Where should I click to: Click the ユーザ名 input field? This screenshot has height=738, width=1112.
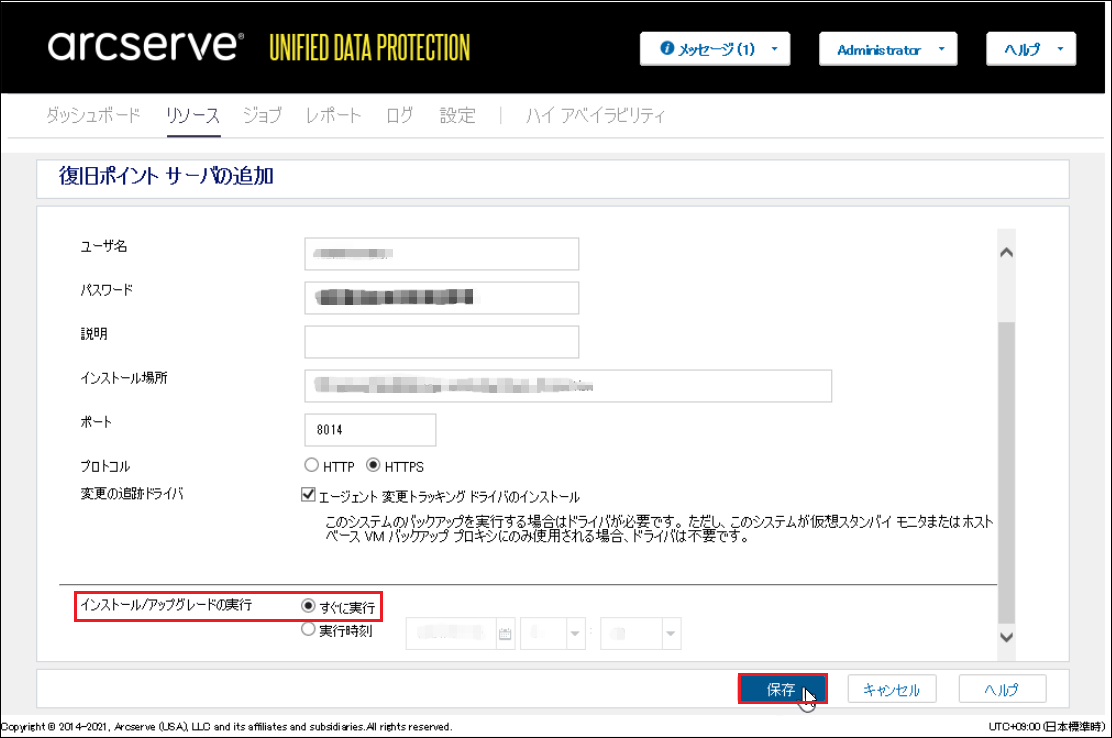tap(442, 254)
